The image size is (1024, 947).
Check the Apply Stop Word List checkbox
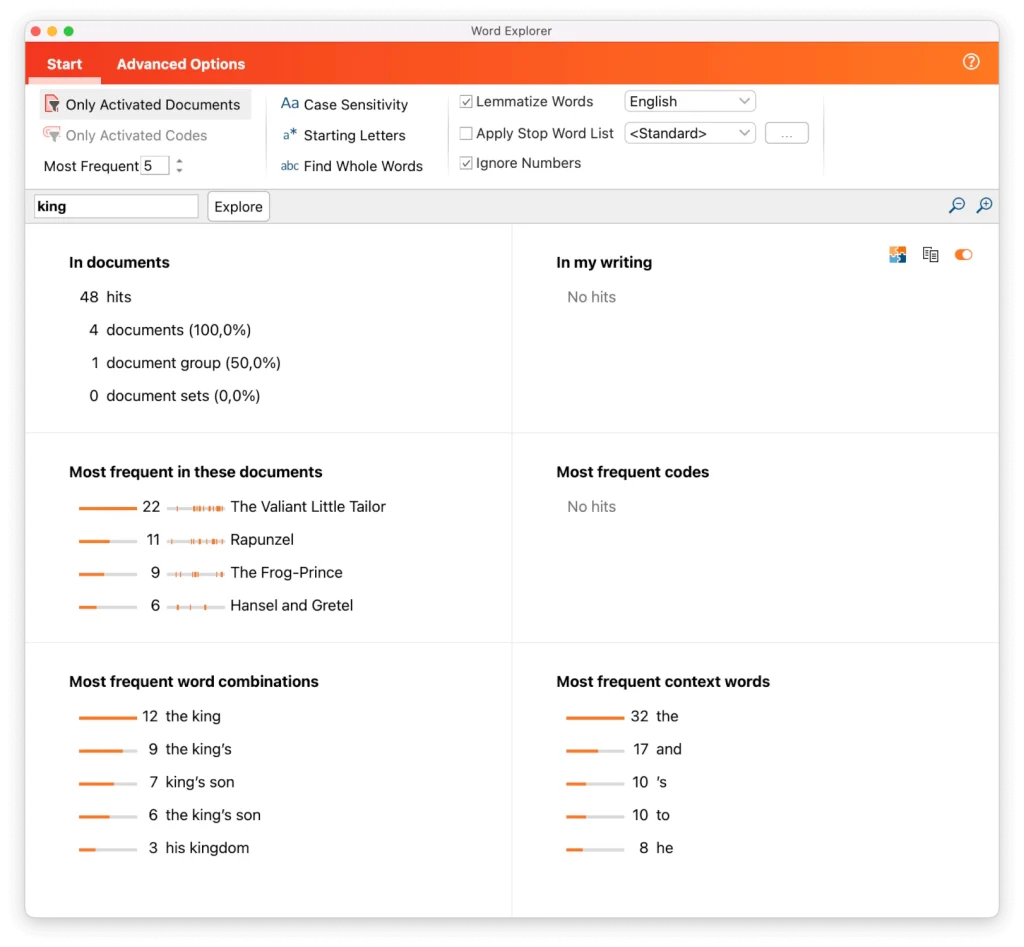466,133
